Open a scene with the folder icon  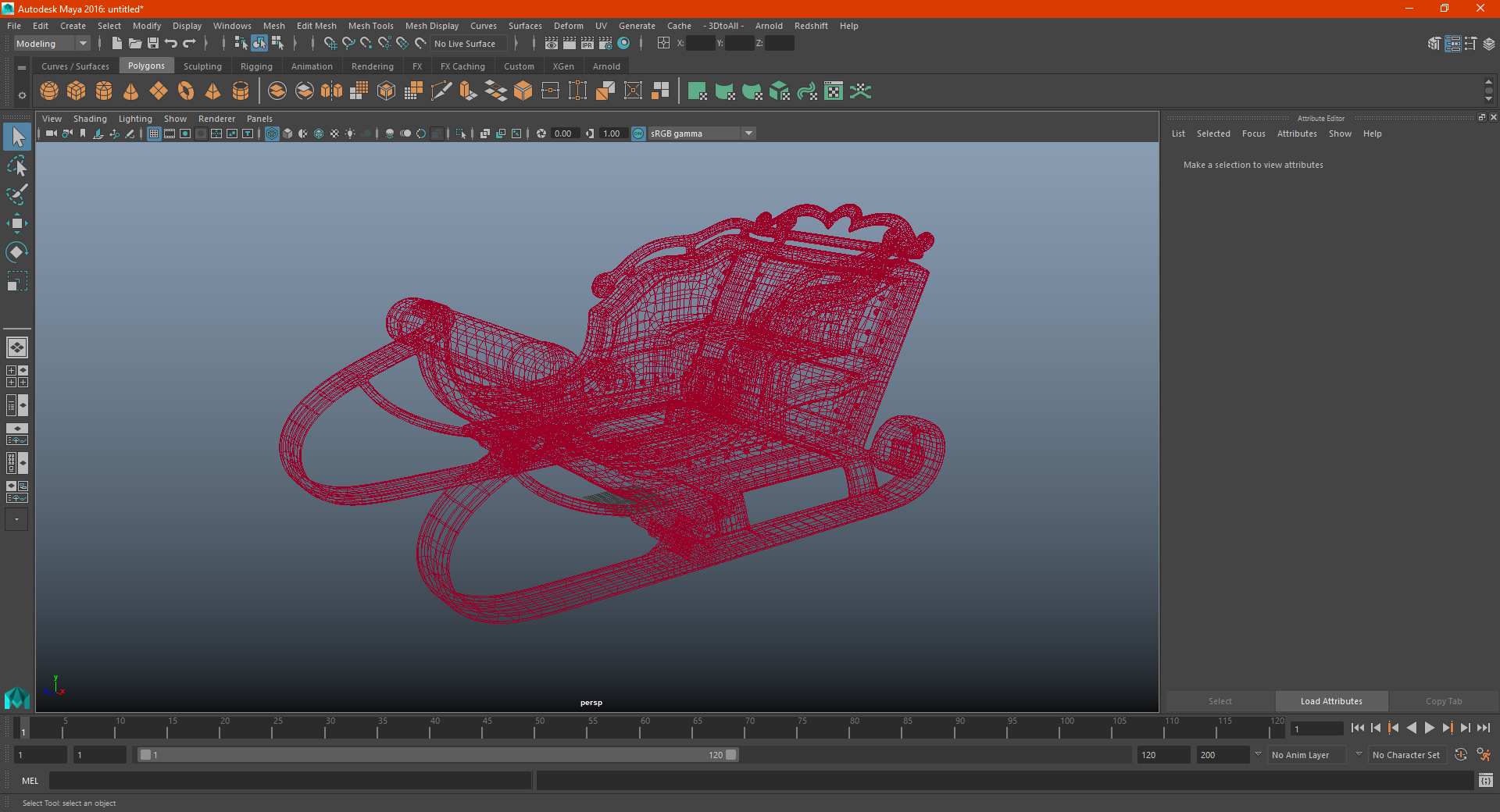(x=135, y=44)
